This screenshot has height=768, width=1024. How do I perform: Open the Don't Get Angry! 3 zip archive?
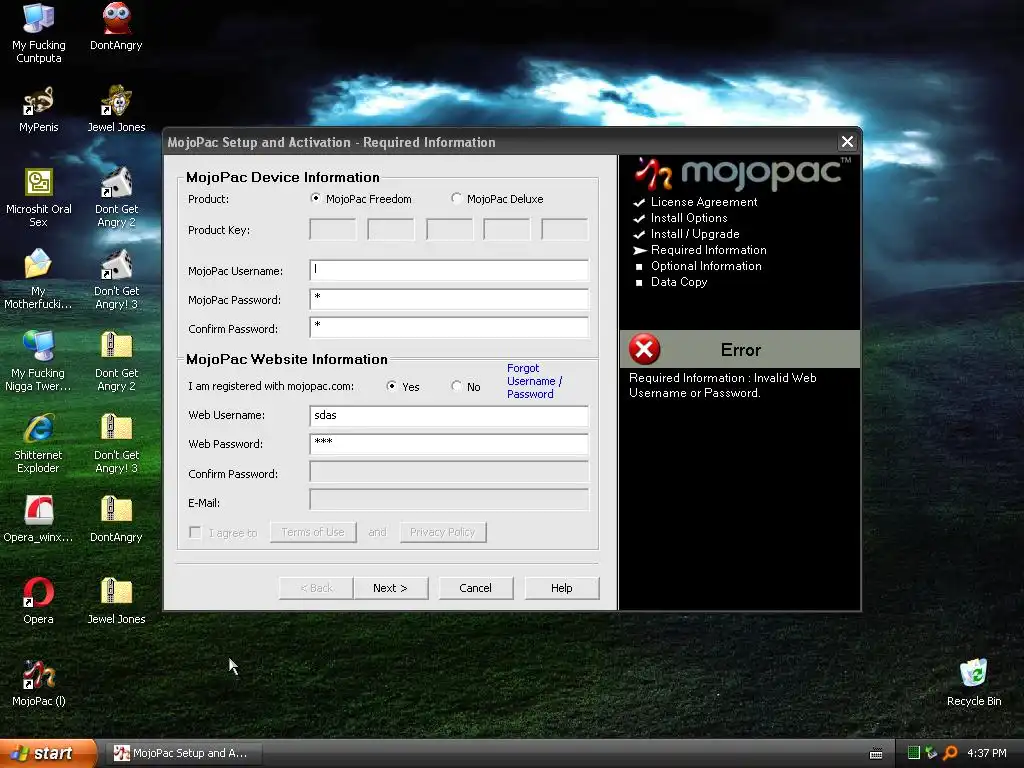pyautogui.click(x=116, y=428)
